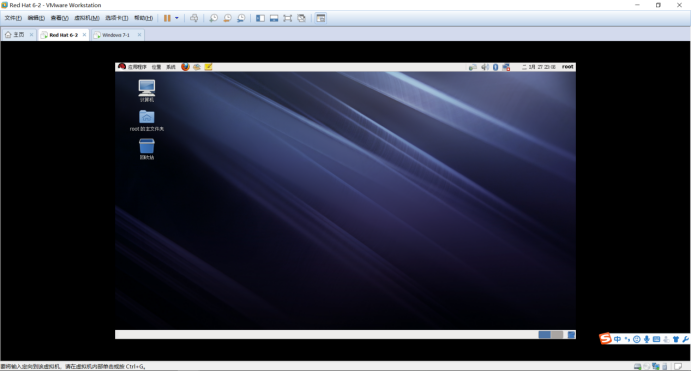Screen dimensions: 692x372
Task: Toggle punctuation mode in Sogou bar
Action: (x=627, y=339)
